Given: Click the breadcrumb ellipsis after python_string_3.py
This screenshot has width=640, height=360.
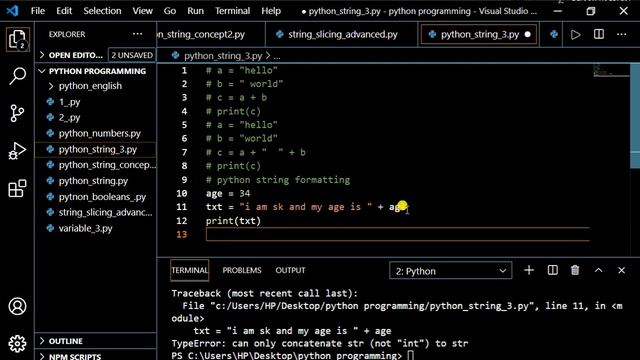Looking at the screenshot, I should tap(277, 56).
